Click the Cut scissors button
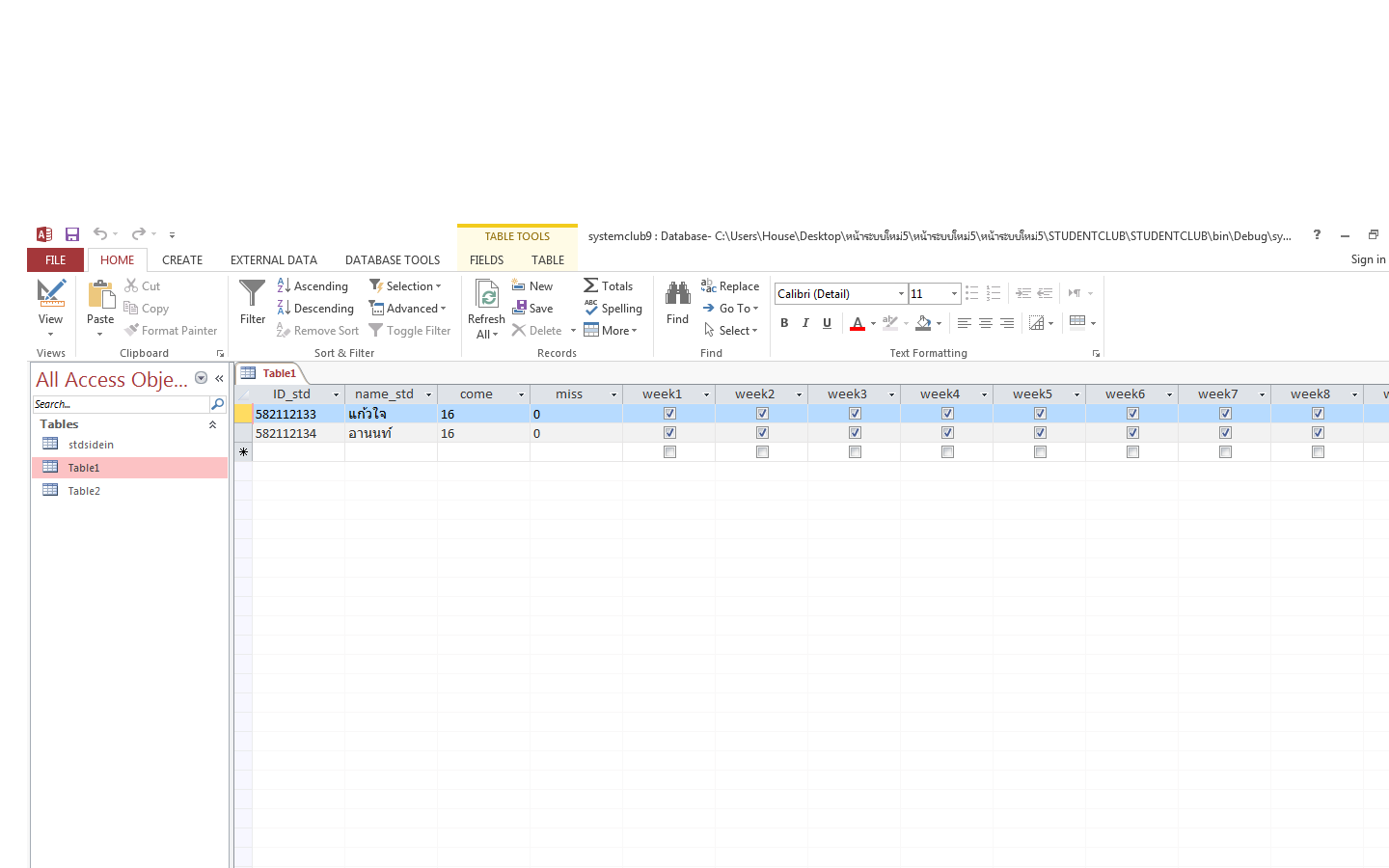This screenshot has height=868, width=1389. pos(142,286)
